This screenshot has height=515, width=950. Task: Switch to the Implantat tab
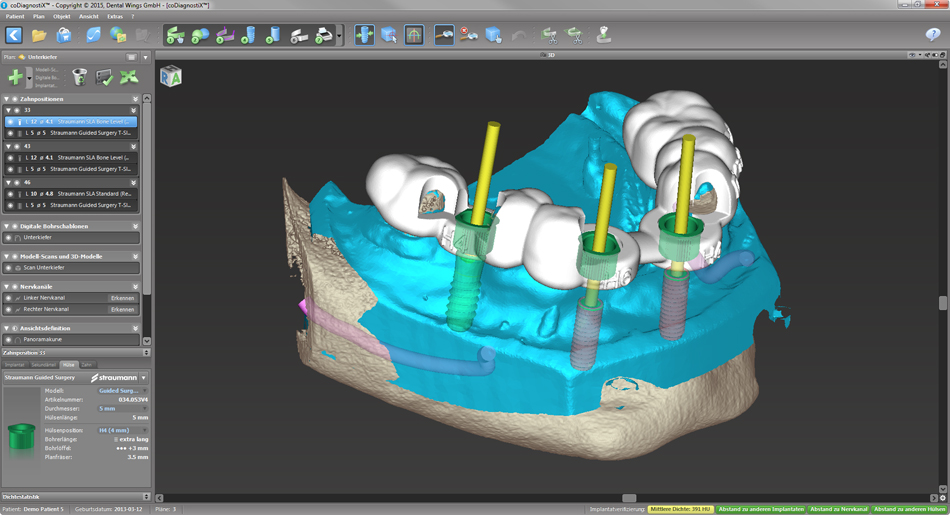click(15, 365)
